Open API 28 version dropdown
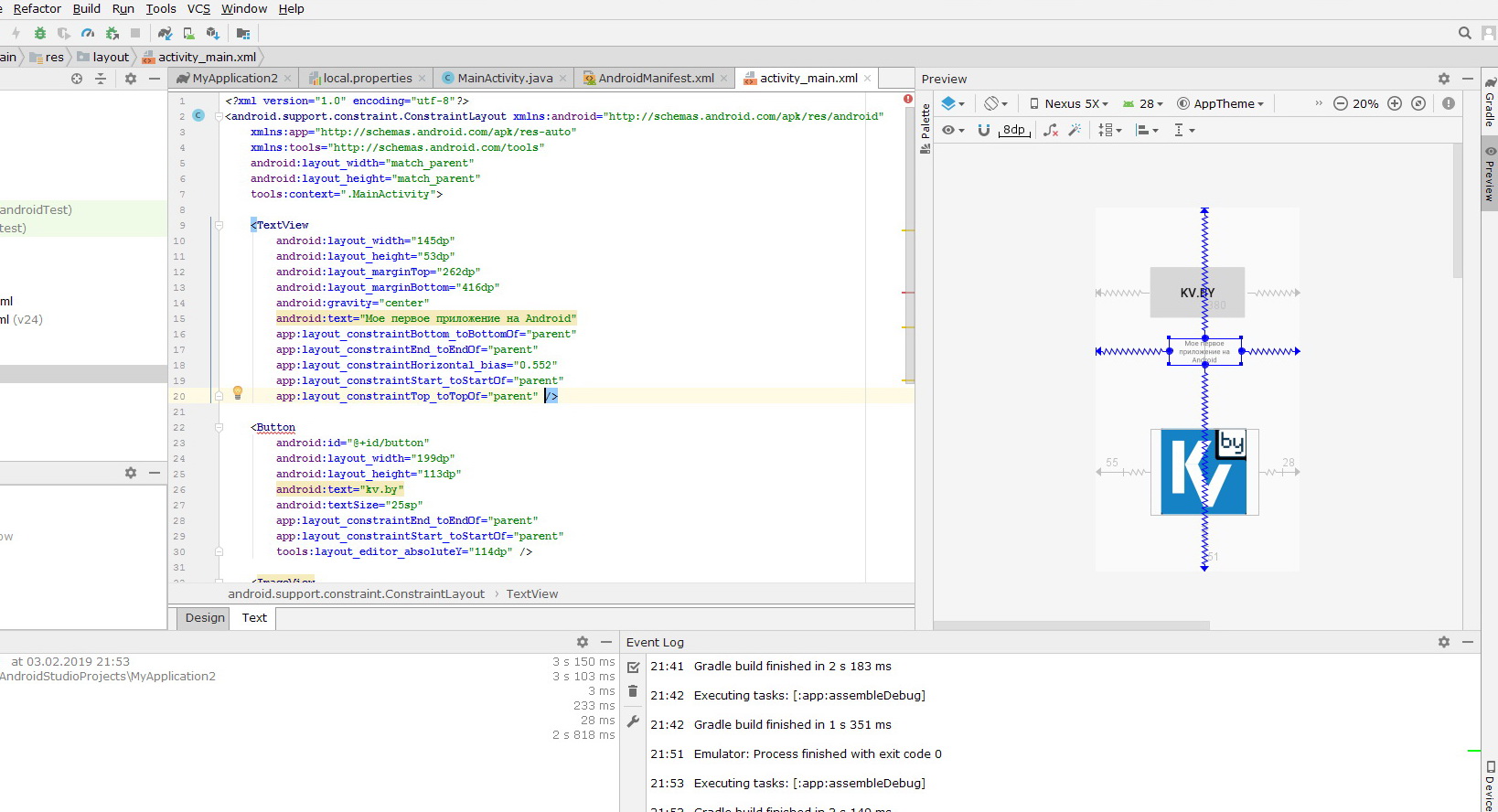The image size is (1498, 812). click(1143, 103)
